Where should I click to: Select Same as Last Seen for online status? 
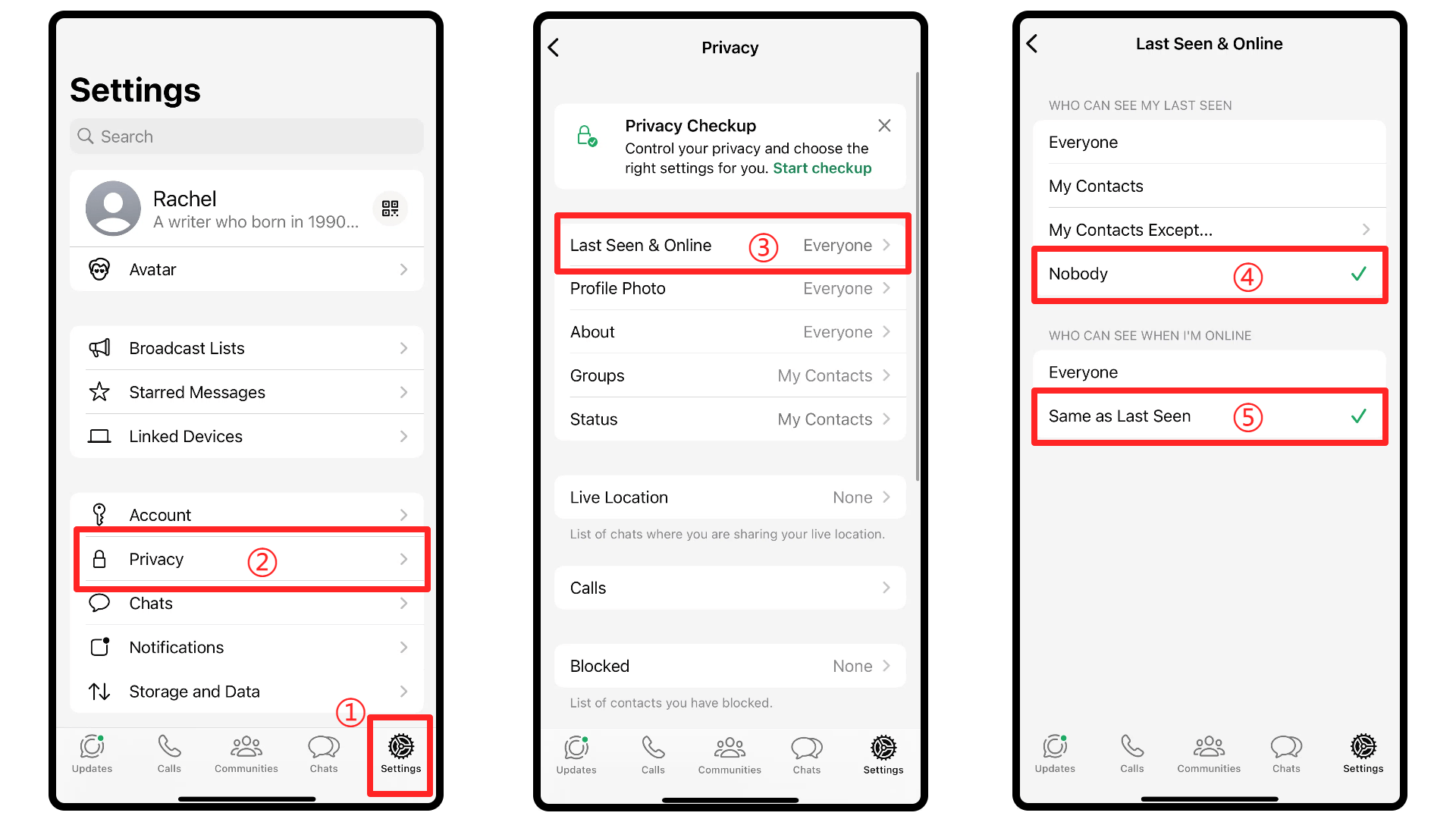(1209, 416)
